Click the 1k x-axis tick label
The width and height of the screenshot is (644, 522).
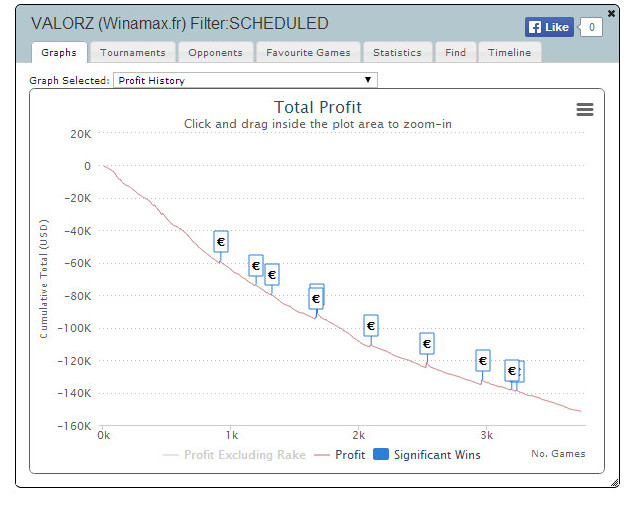click(232, 435)
